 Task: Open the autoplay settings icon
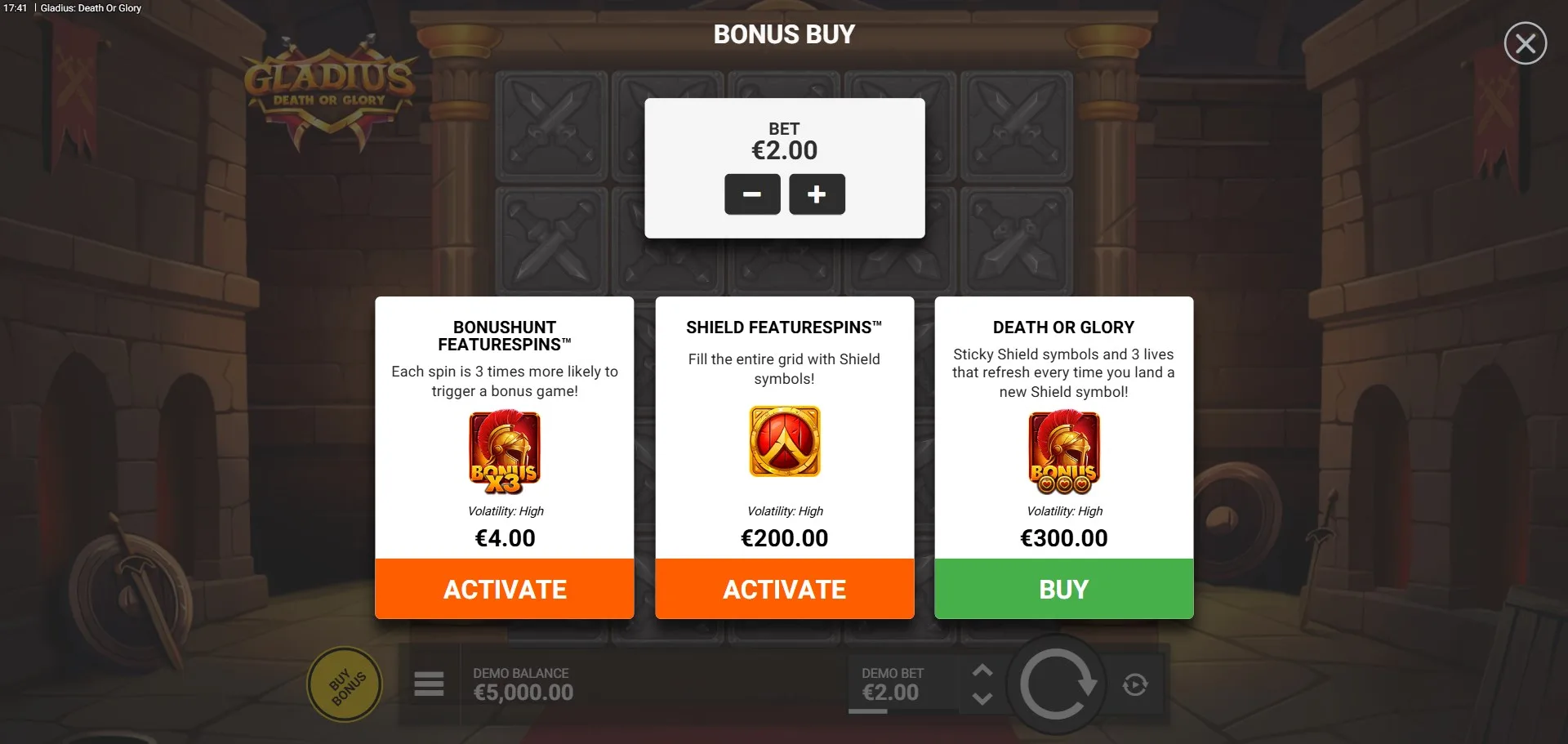click(x=1135, y=684)
